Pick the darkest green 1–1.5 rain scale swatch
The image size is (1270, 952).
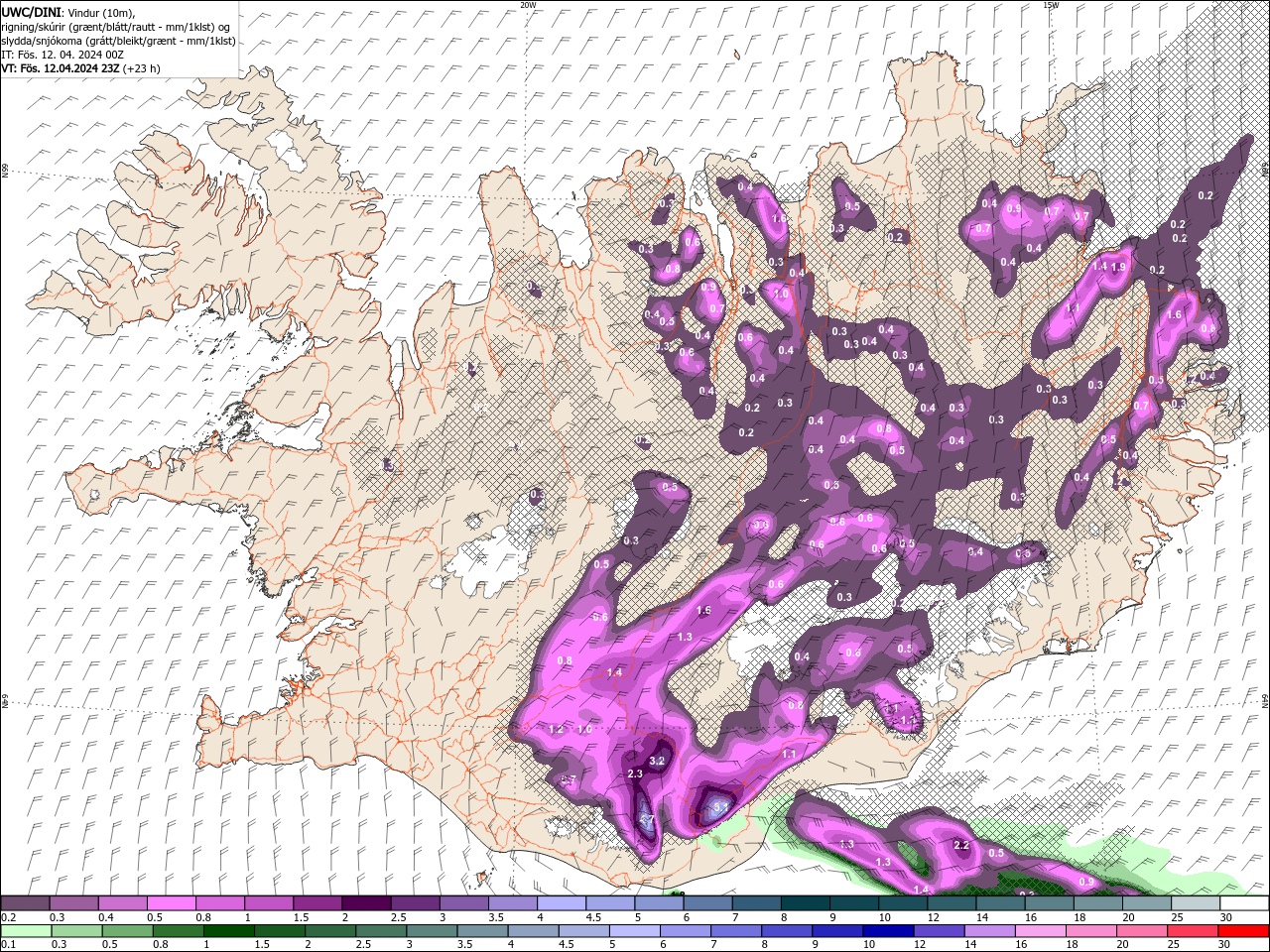[228, 930]
